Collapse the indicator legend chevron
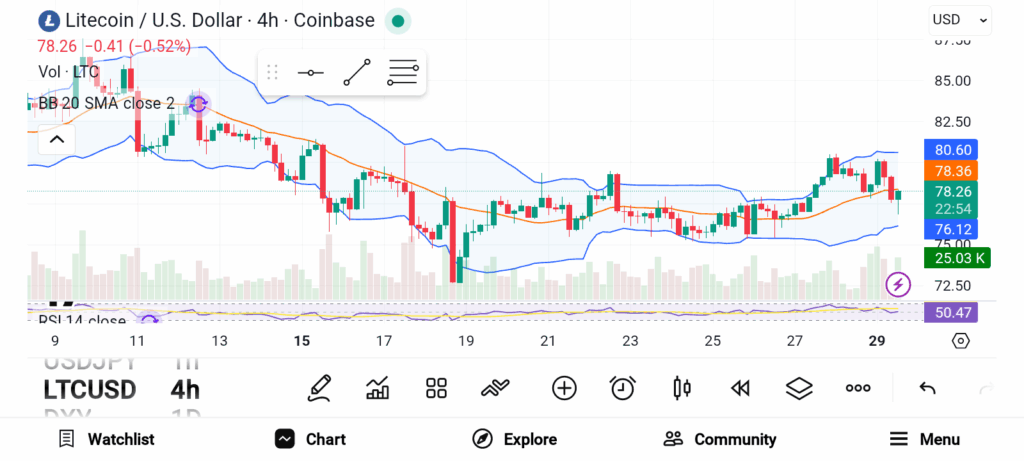 (57, 139)
